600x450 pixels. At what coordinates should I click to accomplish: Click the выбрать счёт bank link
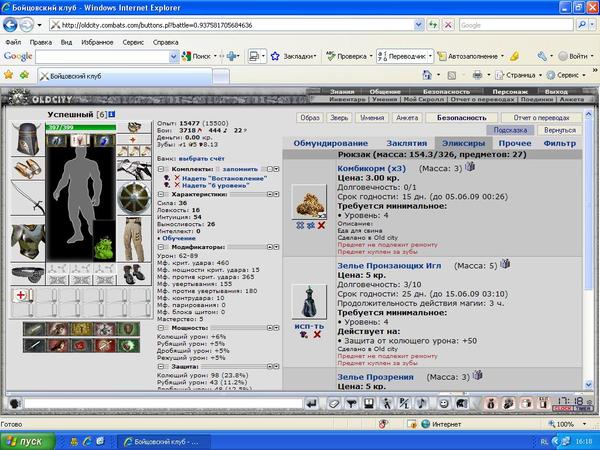pos(201,158)
